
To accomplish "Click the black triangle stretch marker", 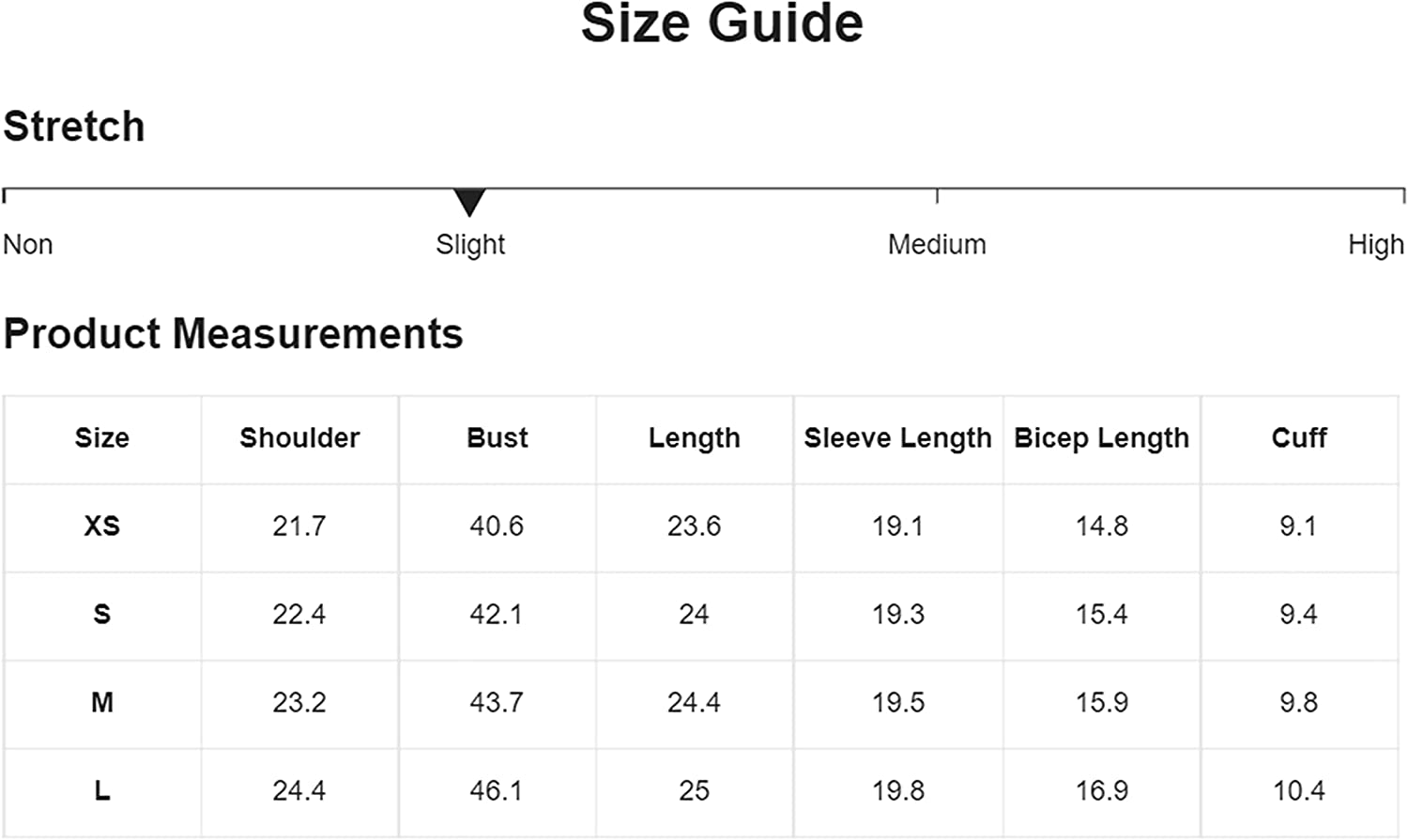I will 469,201.
